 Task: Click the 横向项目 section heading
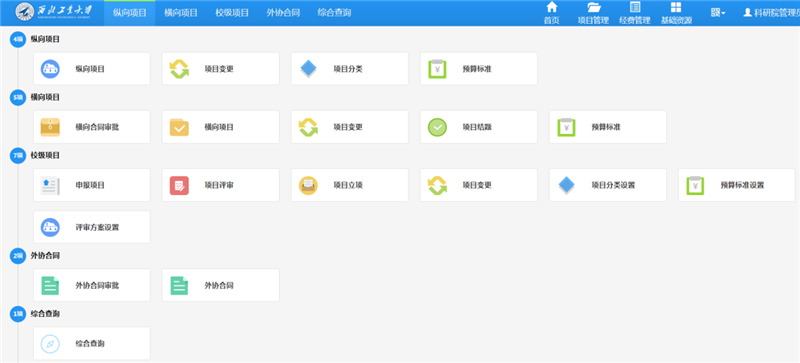(45, 97)
